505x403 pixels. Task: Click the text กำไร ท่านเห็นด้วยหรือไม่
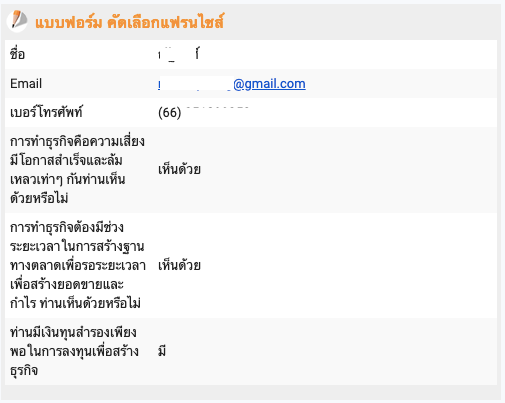pos(75,303)
